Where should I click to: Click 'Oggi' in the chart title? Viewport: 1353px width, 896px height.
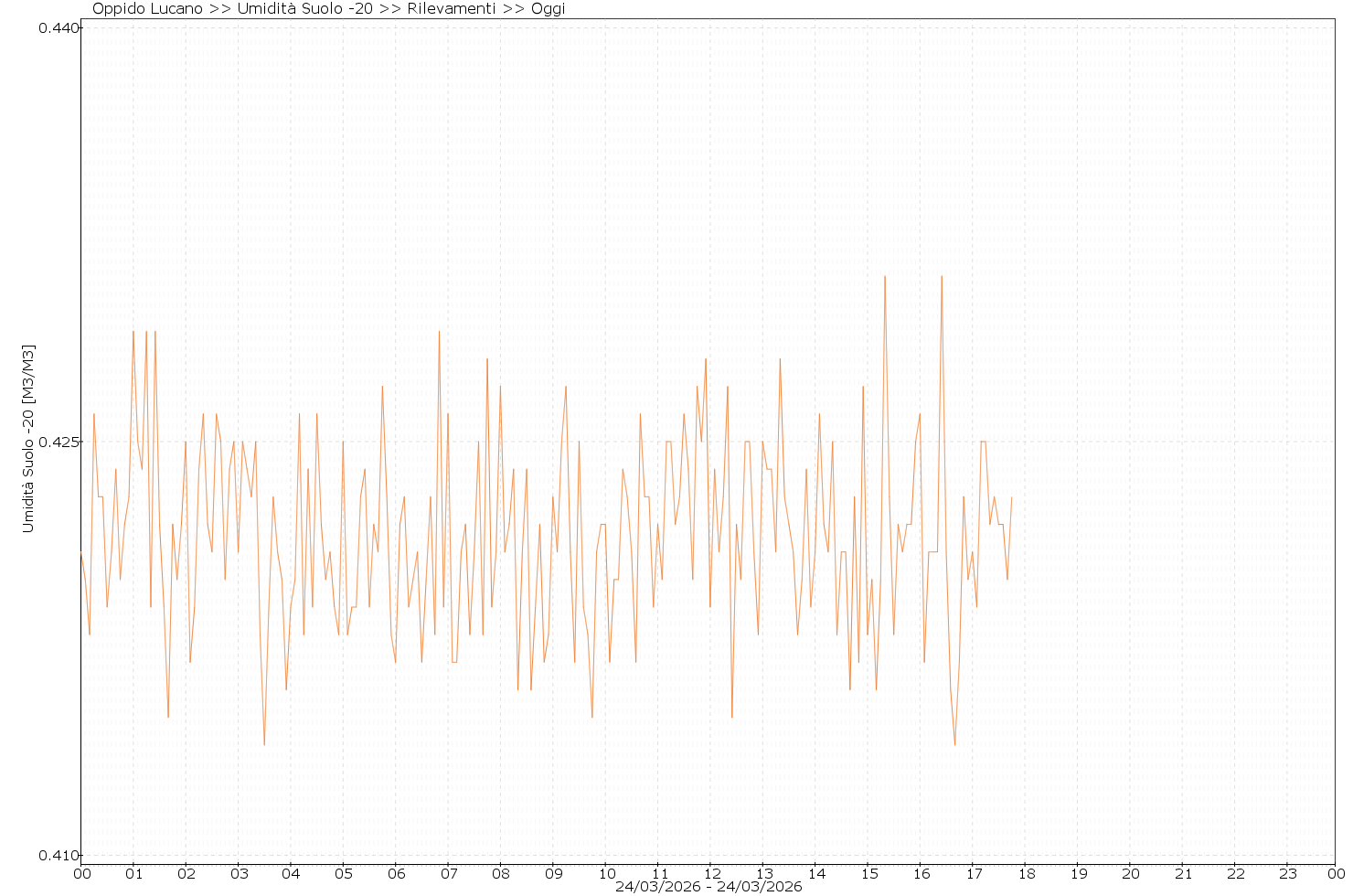click(x=549, y=9)
